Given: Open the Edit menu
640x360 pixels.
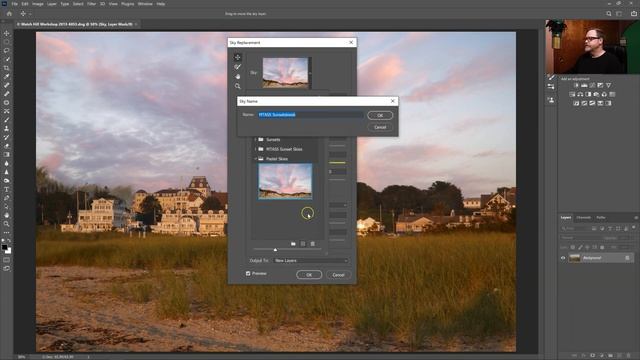Looking at the screenshot, I should 25,4.
